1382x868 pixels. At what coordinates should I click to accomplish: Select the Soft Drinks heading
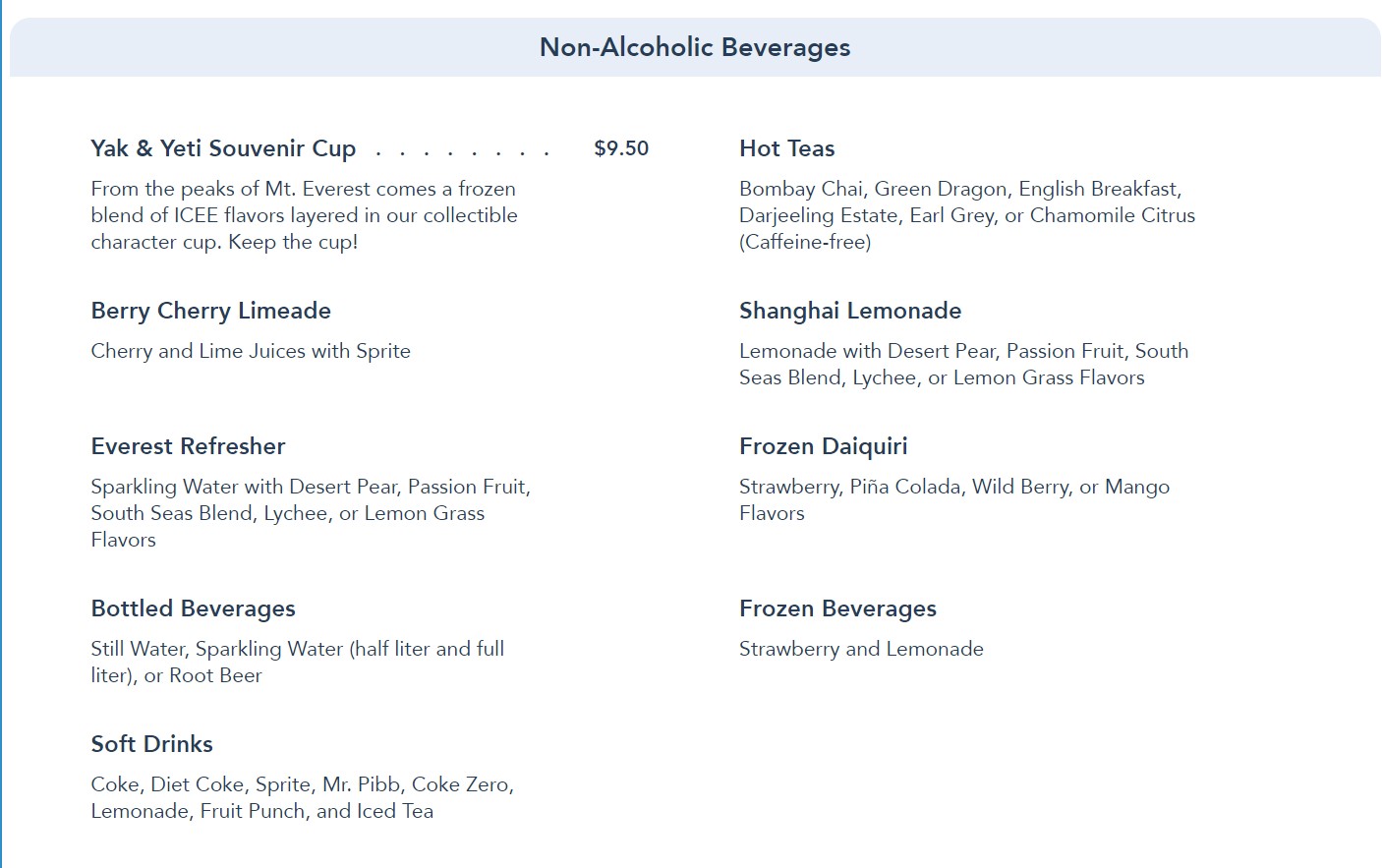(151, 744)
